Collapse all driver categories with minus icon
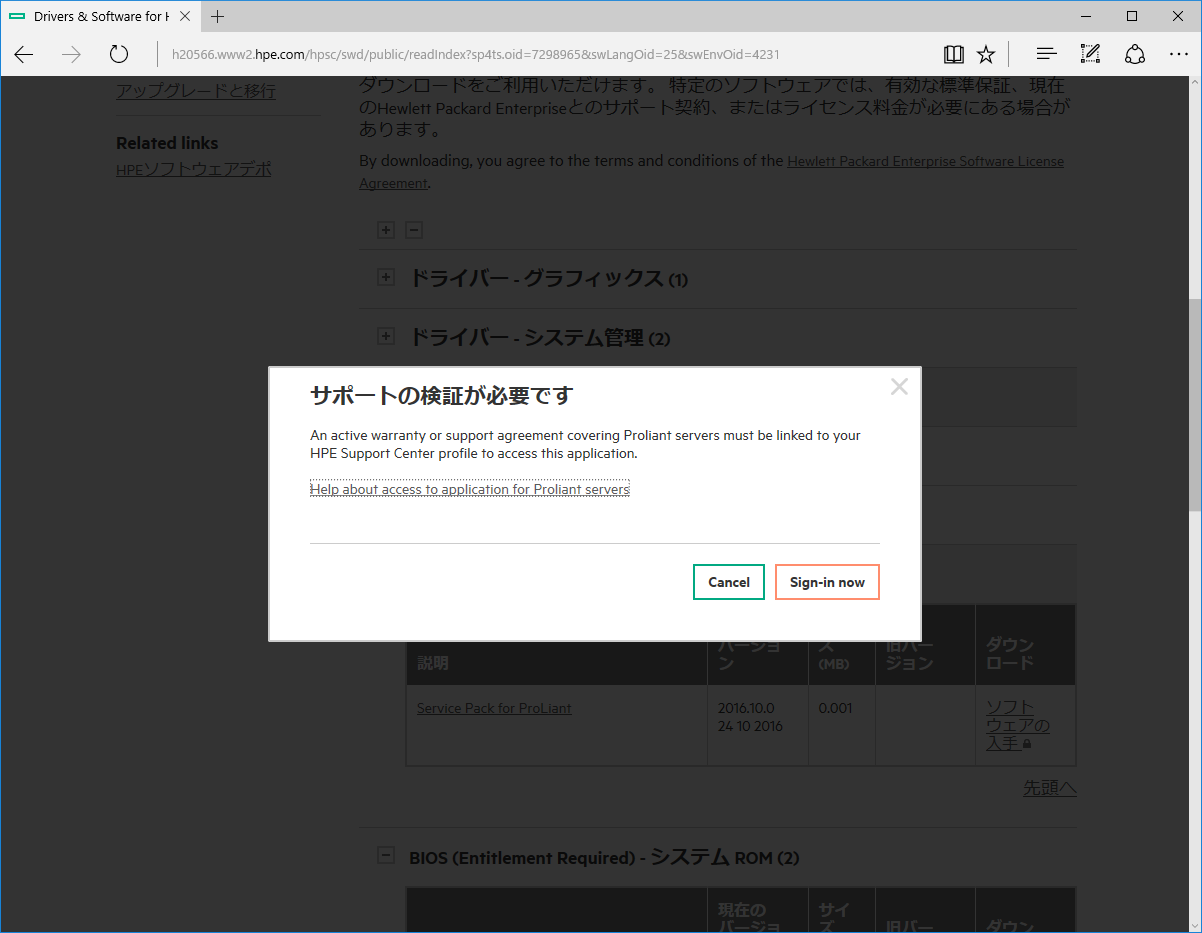Screen dimensions: 1202x933 (414, 230)
